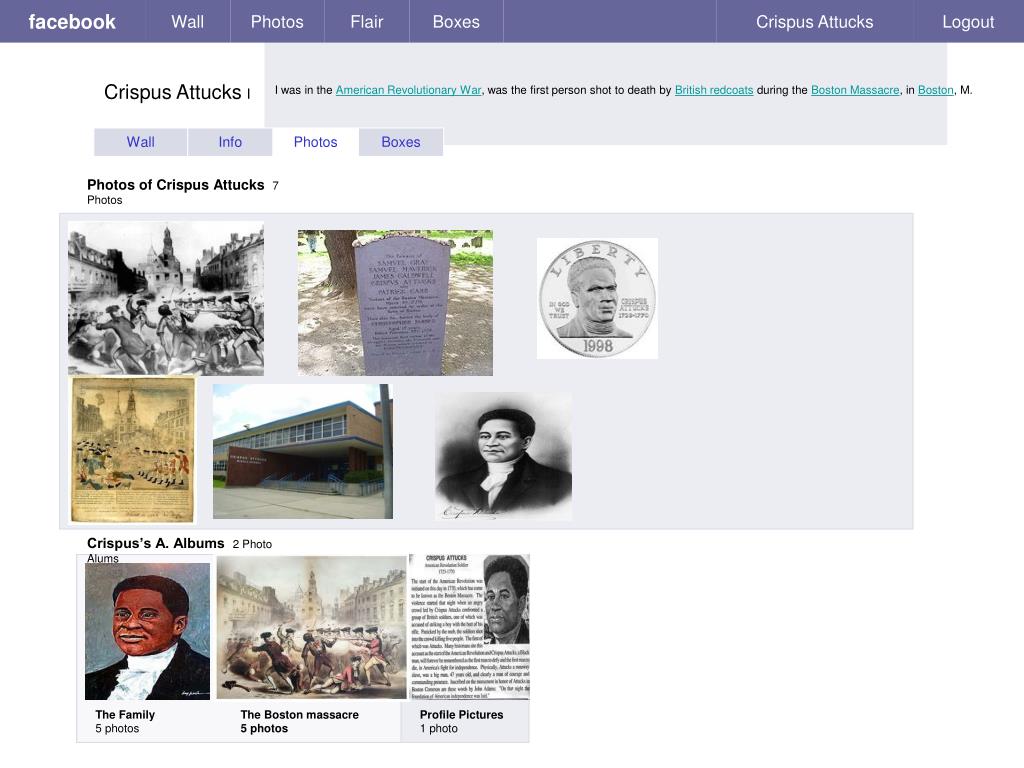This screenshot has width=1024, height=768.
Task: Open the Profile Pictures album cover
Action: click(469, 627)
